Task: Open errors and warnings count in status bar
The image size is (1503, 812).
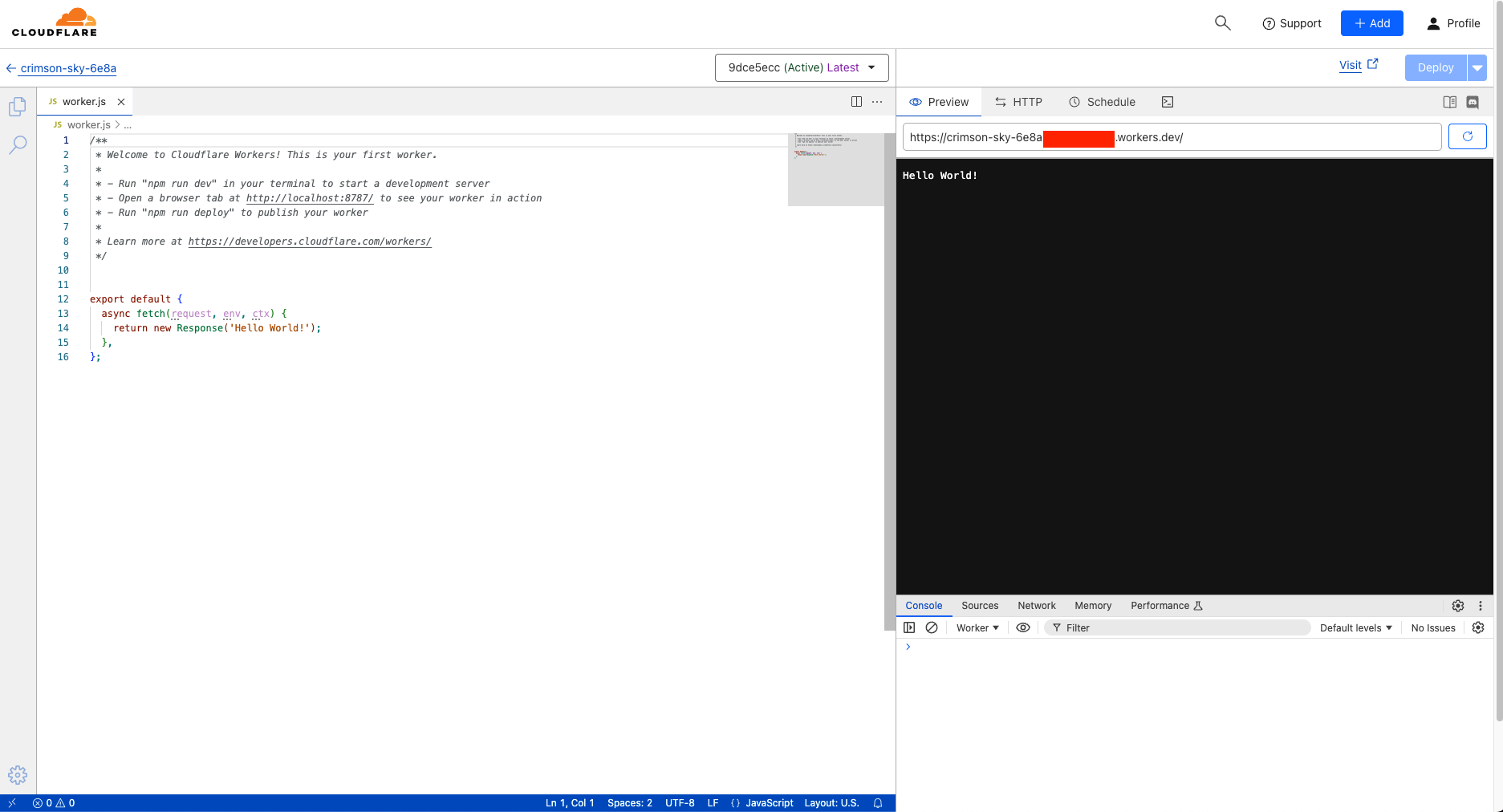Action: (x=54, y=803)
